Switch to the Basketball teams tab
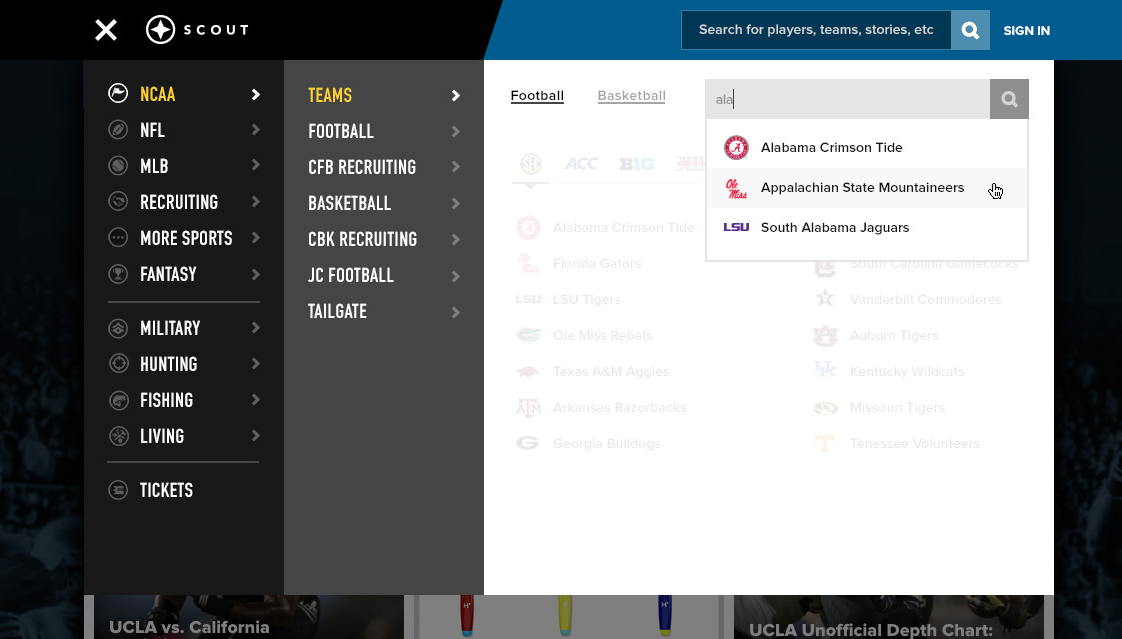Image resolution: width=1122 pixels, height=639 pixels. point(632,96)
